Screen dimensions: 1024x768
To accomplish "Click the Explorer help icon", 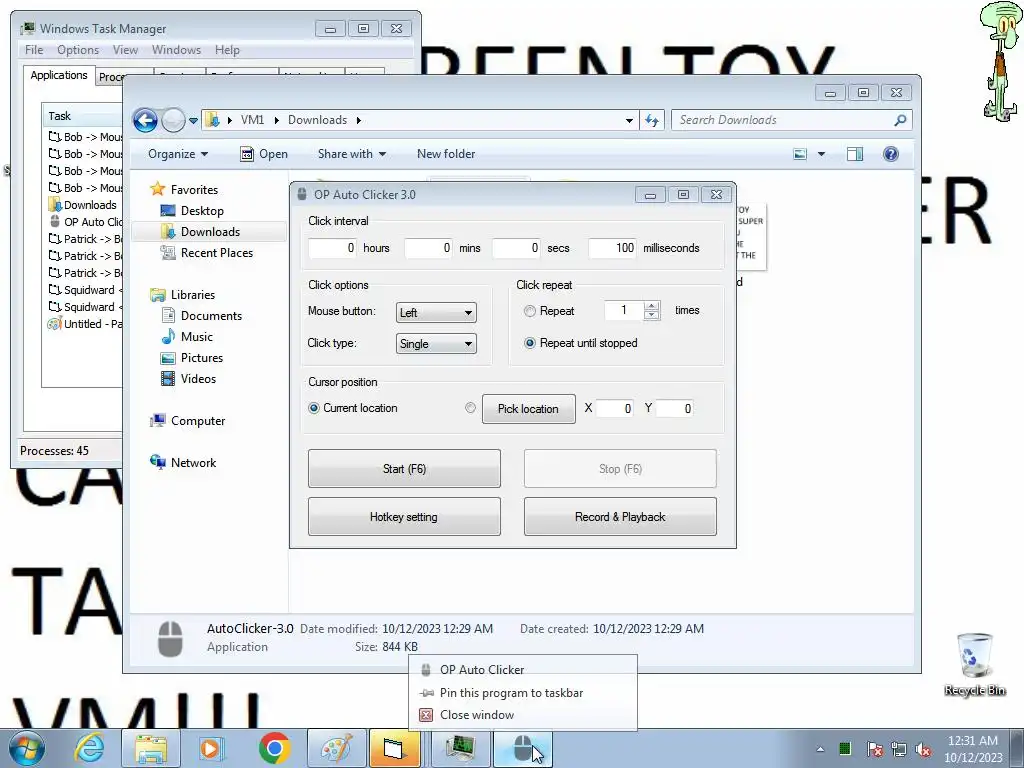I will pyautogui.click(x=891, y=154).
